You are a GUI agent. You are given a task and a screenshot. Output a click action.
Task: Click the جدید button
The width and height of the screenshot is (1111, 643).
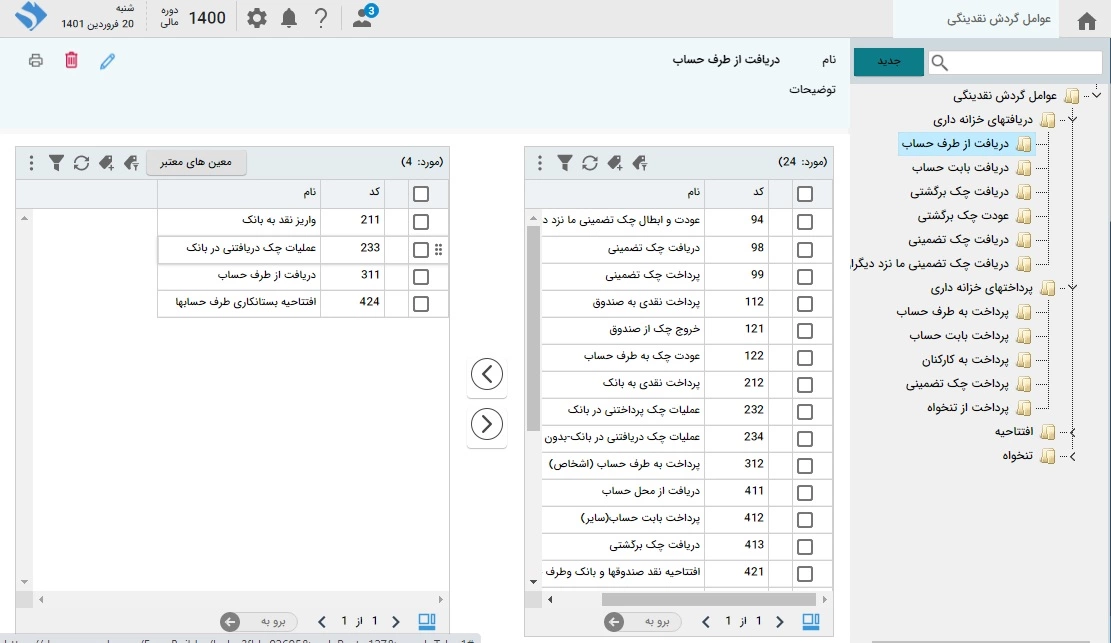888,62
